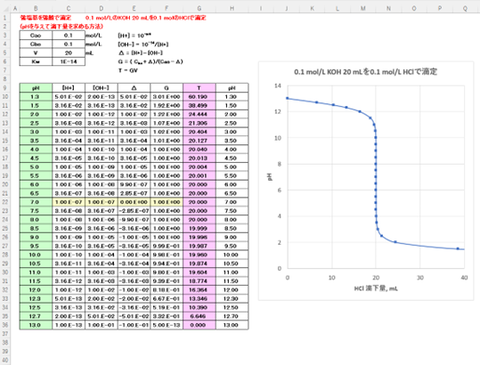This screenshot has width=480, height=365.
Task: Select the G value 3.01E+00
Action: click(166, 97)
